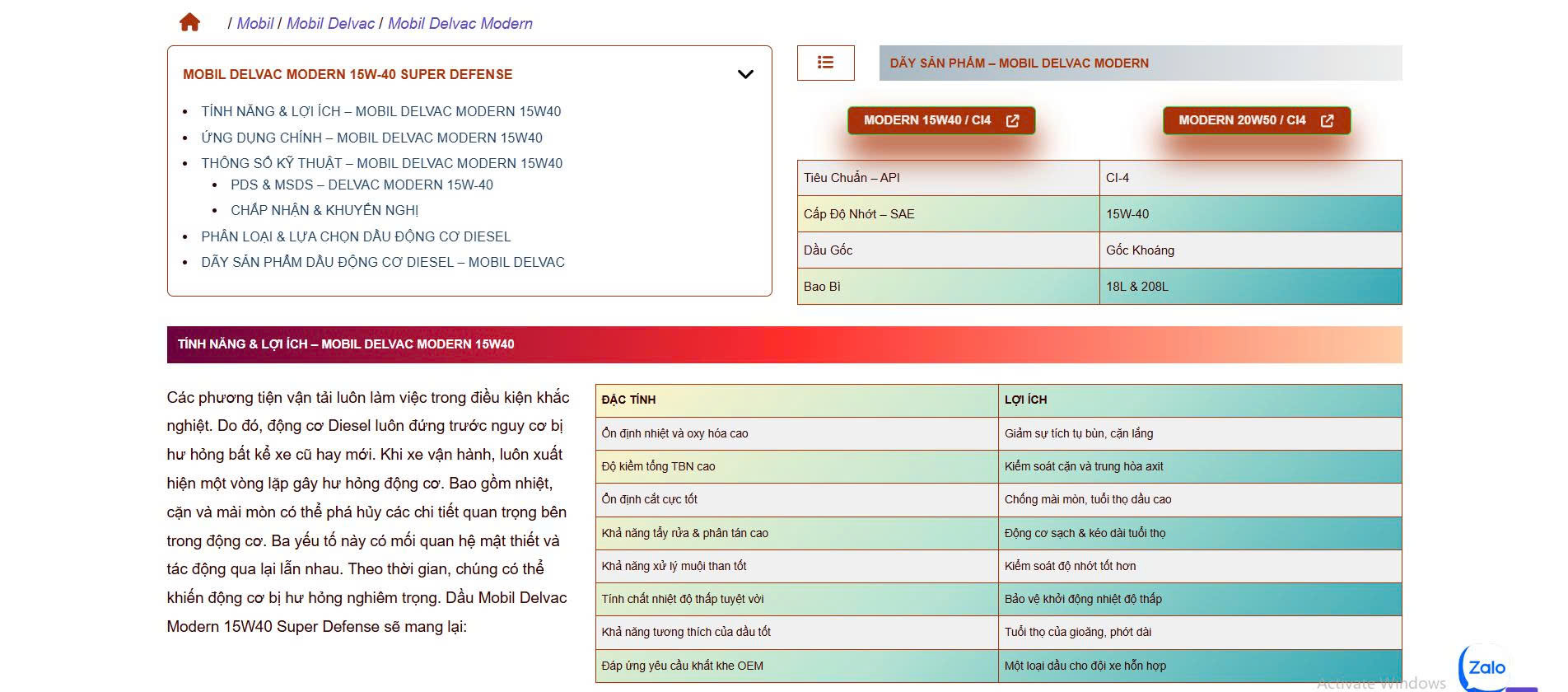This screenshot has height=692, width=1568.
Task: Click the Mobil Delvac Modern 15W-40 Super Defense title
Action: coord(348,74)
